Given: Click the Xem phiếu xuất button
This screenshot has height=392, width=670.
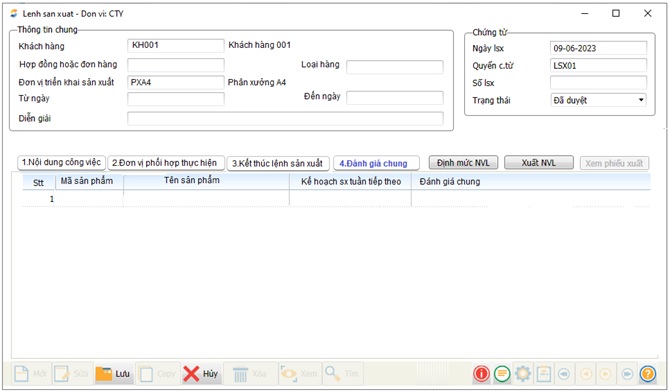Looking at the screenshot, I should coord(614,163).
